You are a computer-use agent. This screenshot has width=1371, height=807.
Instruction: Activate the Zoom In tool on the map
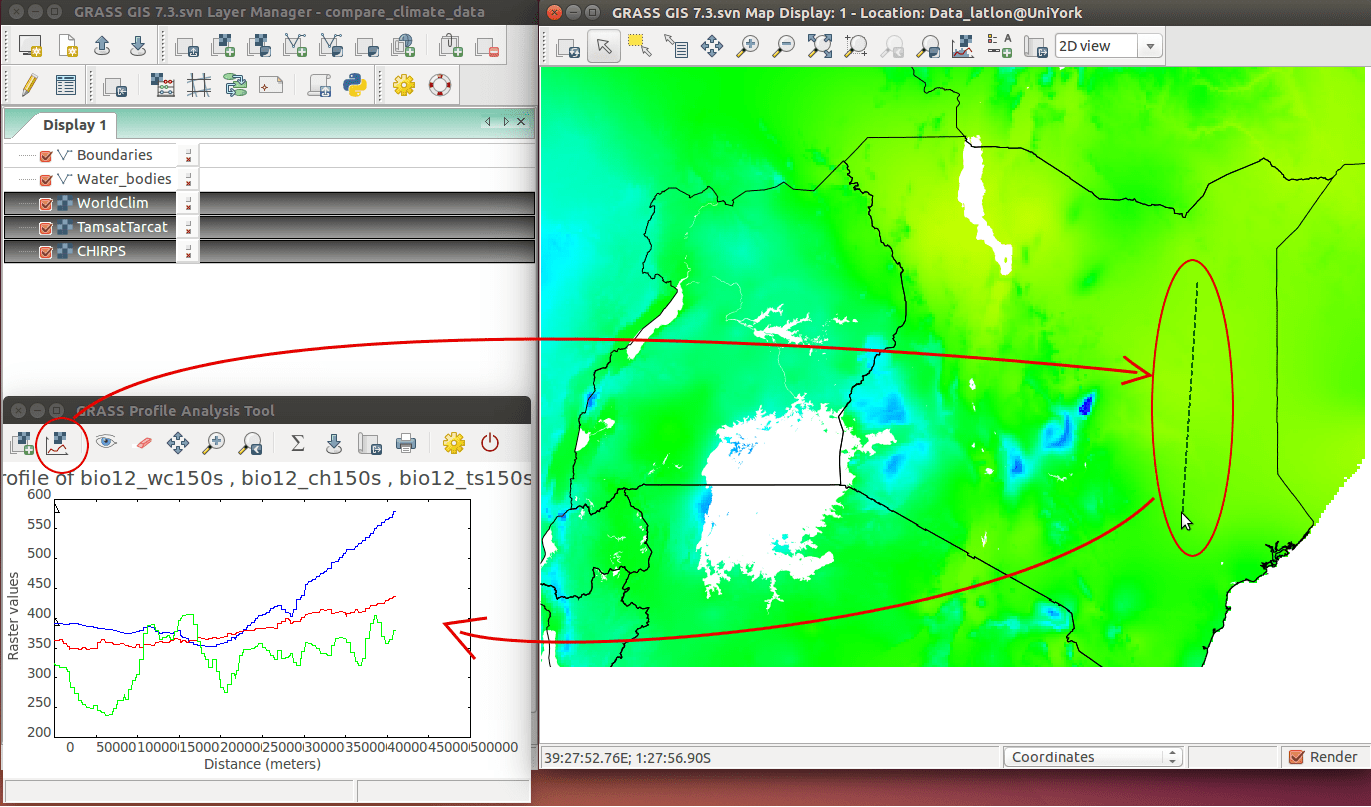(749, 46)
